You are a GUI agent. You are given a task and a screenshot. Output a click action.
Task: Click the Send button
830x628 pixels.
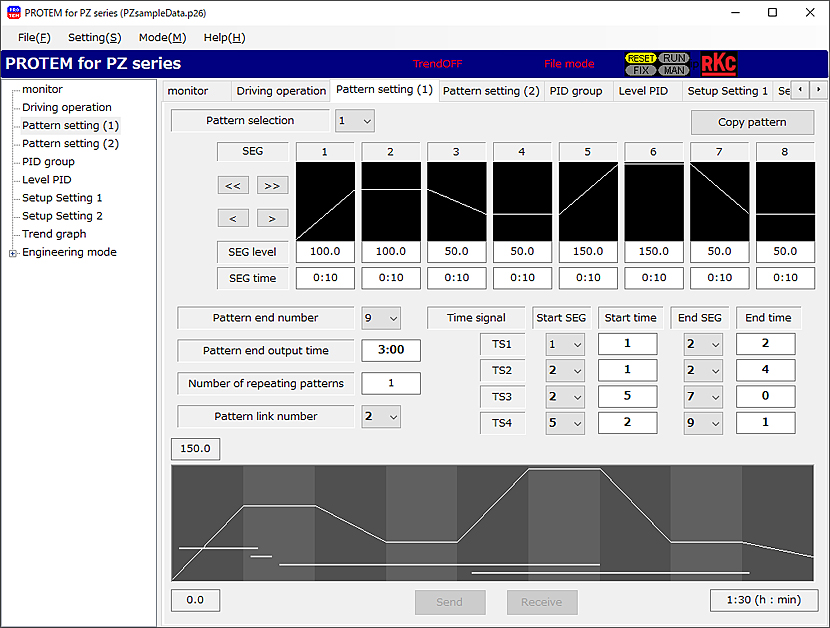(x=449, y=602)
